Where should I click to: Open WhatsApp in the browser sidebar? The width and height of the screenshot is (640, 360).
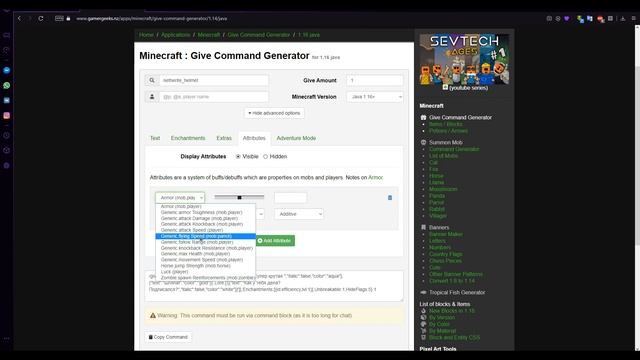[x=7, y=85]
